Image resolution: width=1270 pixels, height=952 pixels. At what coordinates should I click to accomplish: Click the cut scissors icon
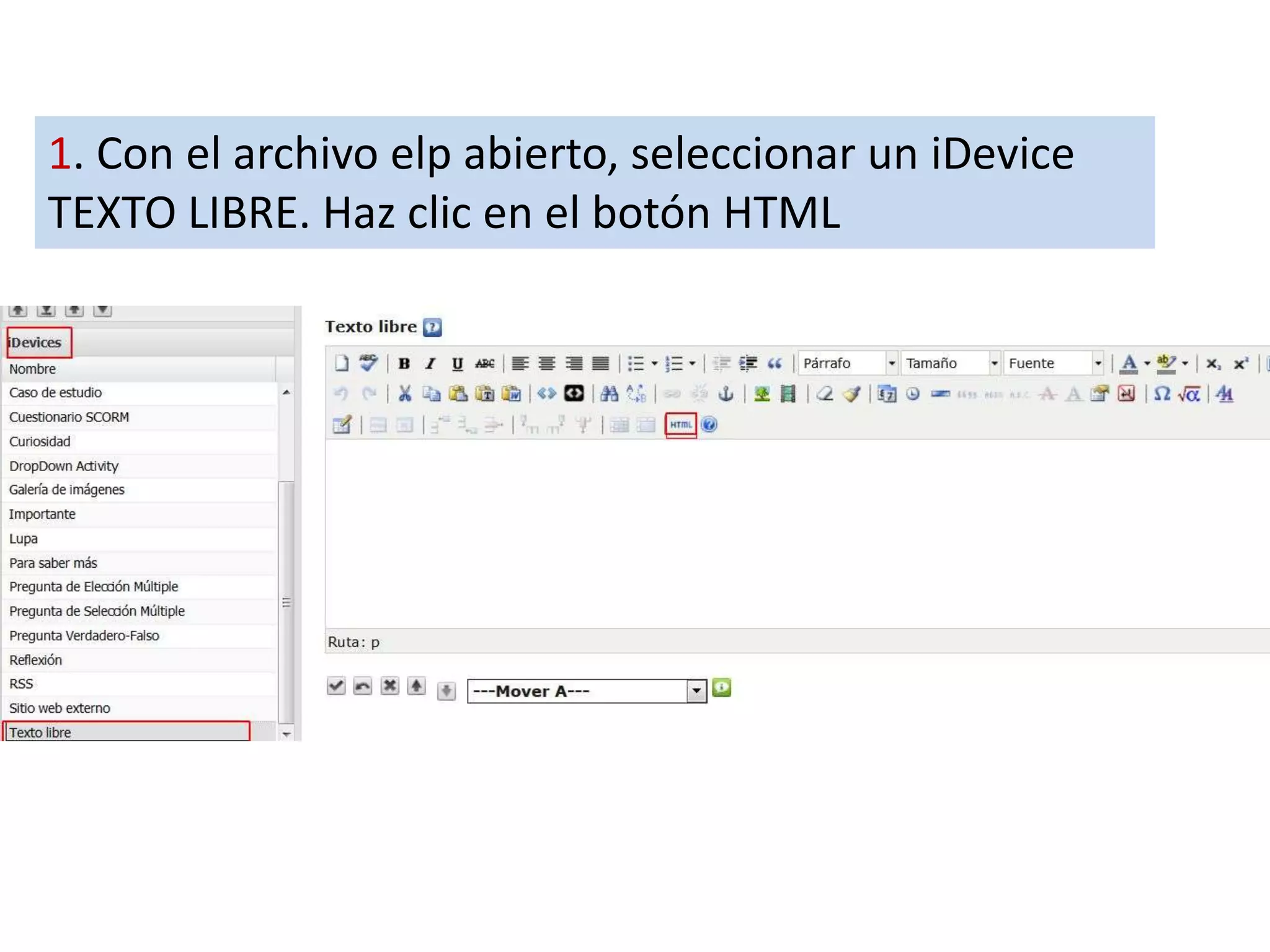point(405,394)
